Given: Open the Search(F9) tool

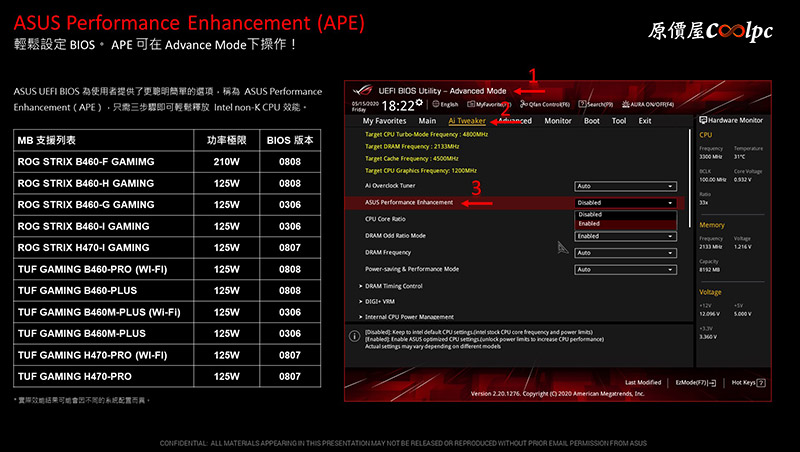Looking at the screenshot, I should tap(595, 104).
